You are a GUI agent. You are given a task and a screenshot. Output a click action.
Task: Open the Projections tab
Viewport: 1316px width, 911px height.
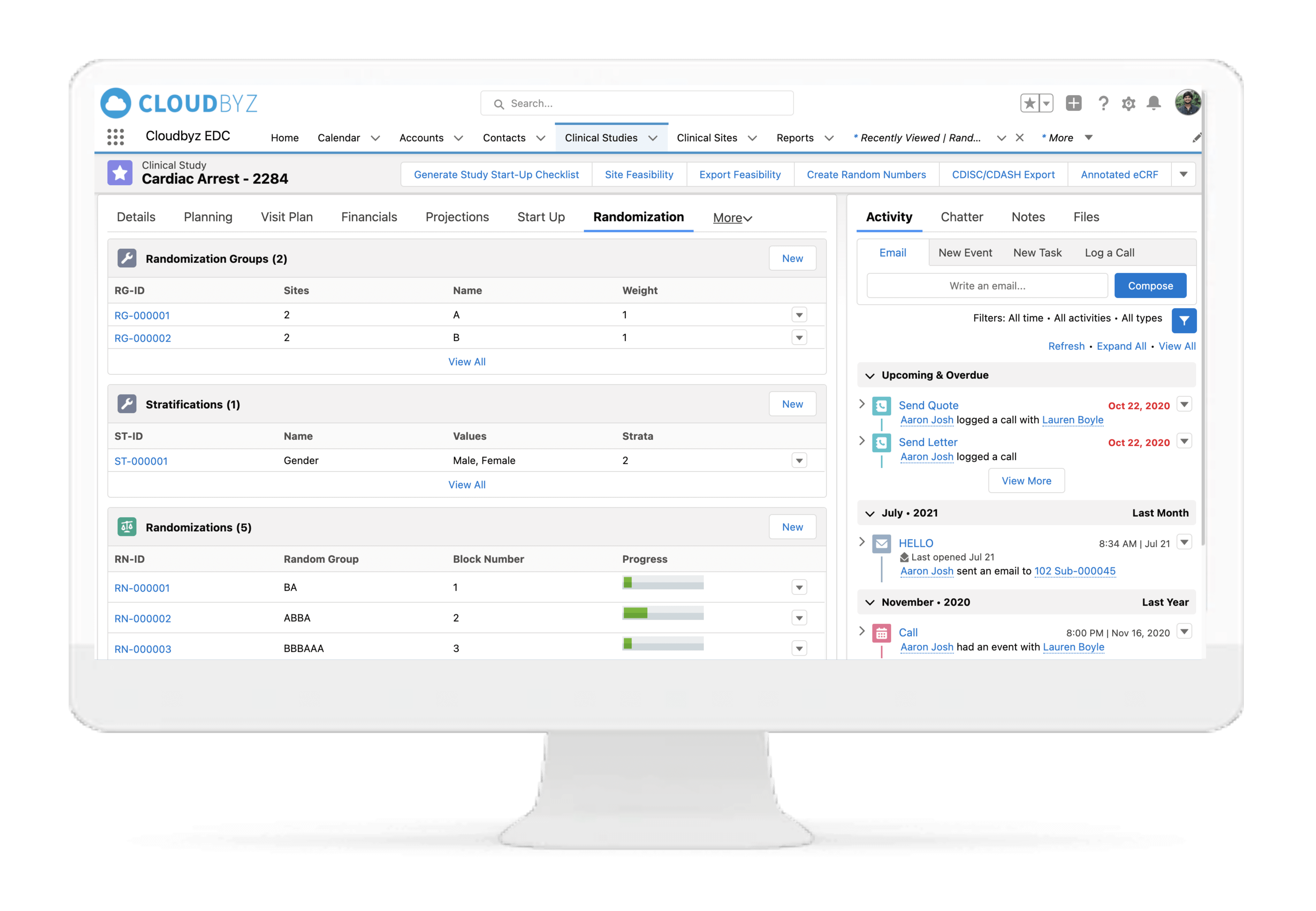(x=457, y=217)
